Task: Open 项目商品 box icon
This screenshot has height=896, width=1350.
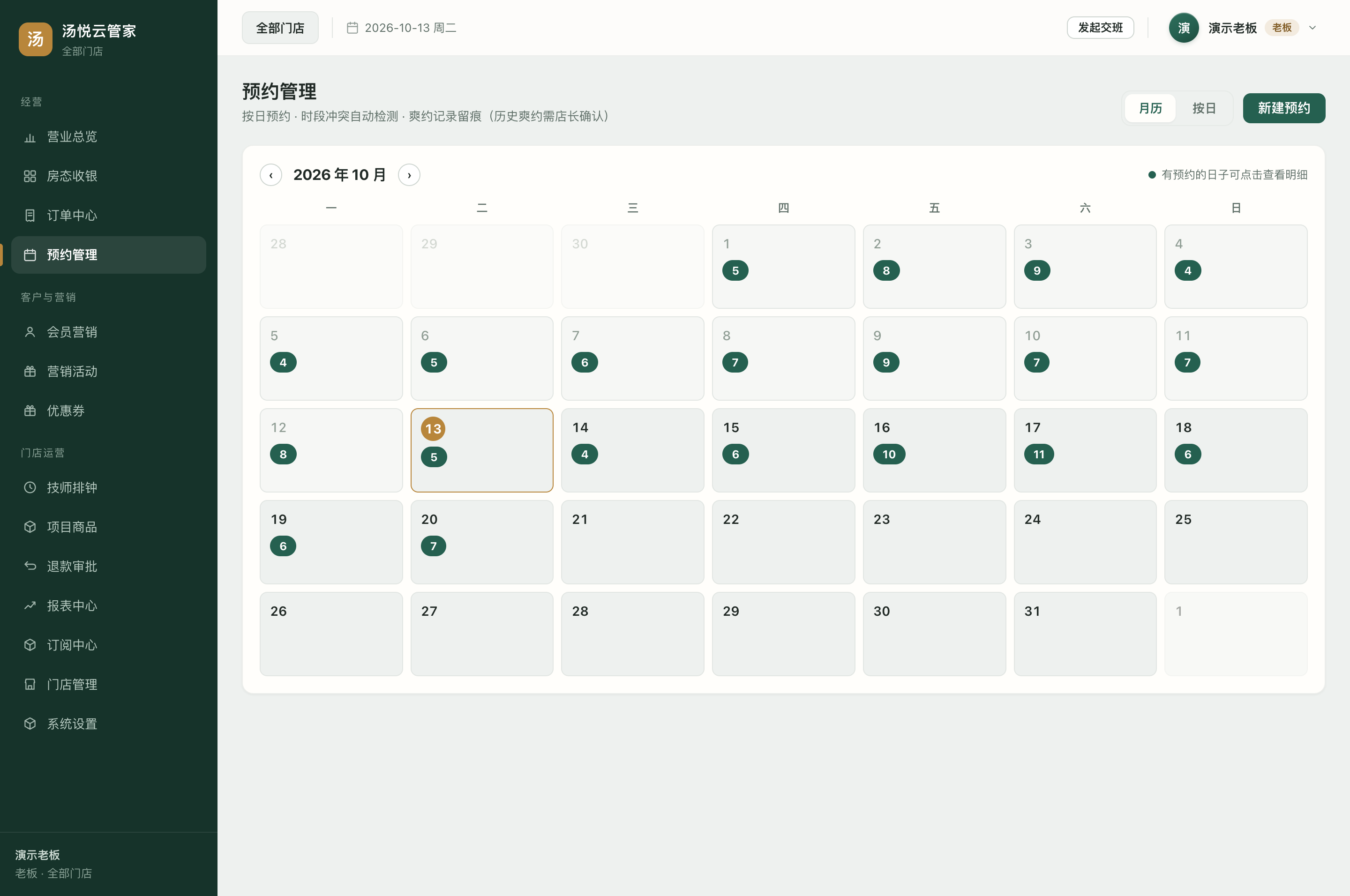Action: [30, 527]
